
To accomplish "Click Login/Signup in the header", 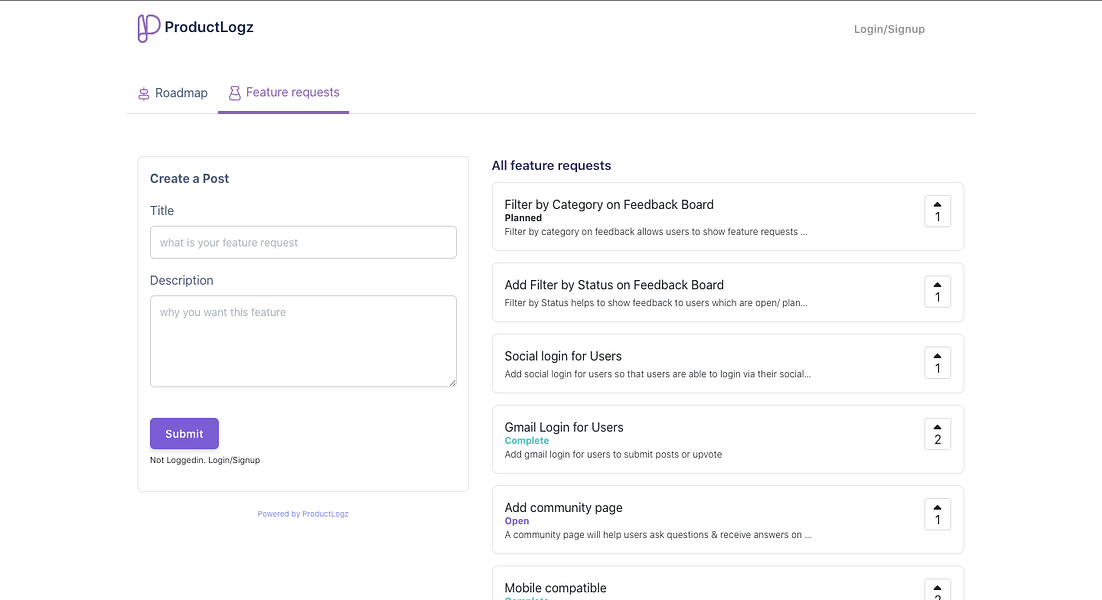I will 889,29.
